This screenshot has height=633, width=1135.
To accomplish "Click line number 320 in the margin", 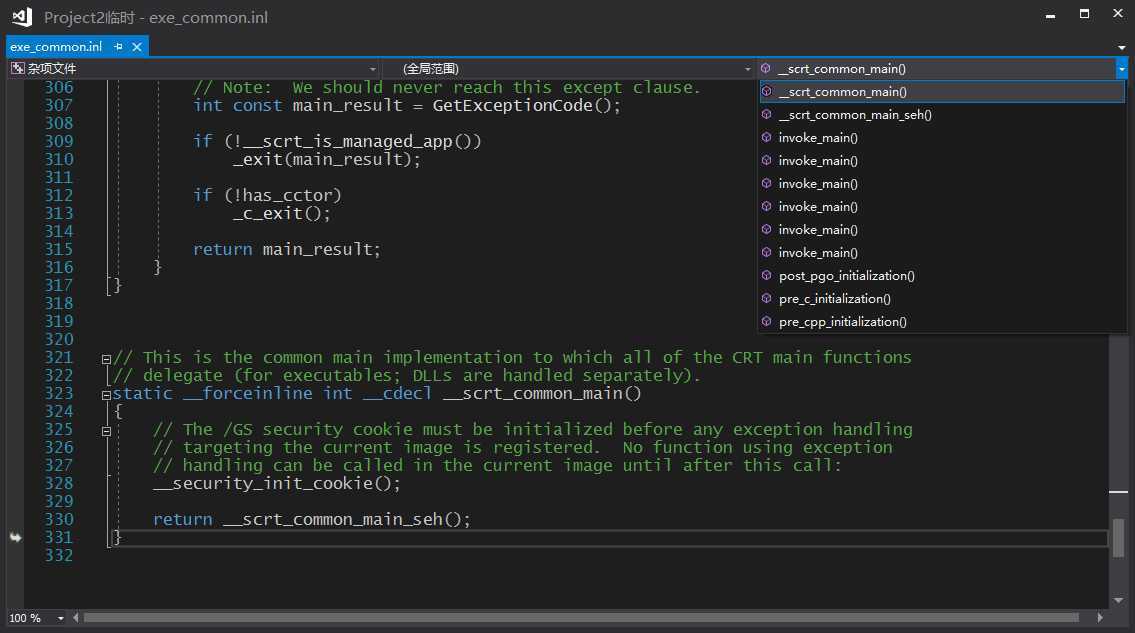I will pos(59,340).
